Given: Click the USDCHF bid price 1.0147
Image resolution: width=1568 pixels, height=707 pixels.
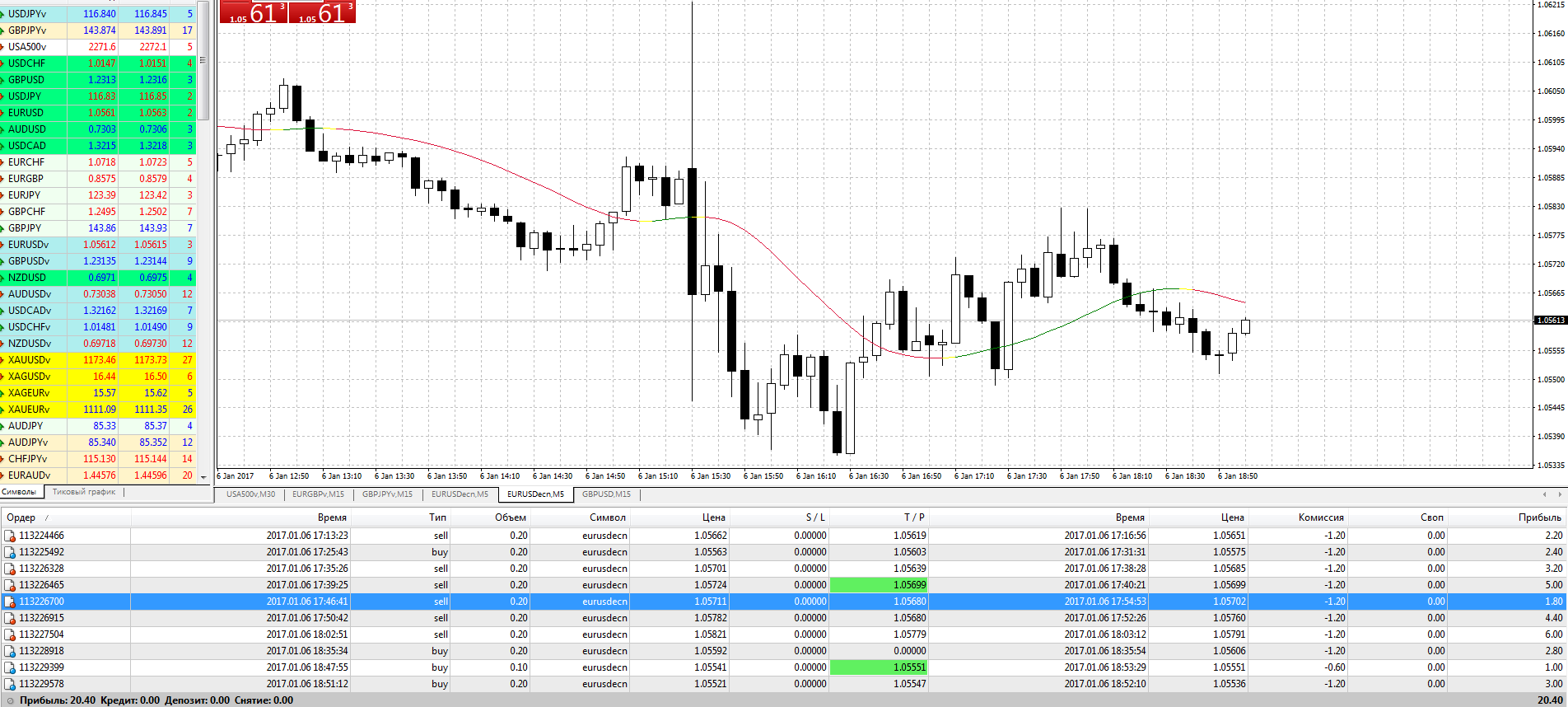Looking at the screenshot, I should pos(101,63).
